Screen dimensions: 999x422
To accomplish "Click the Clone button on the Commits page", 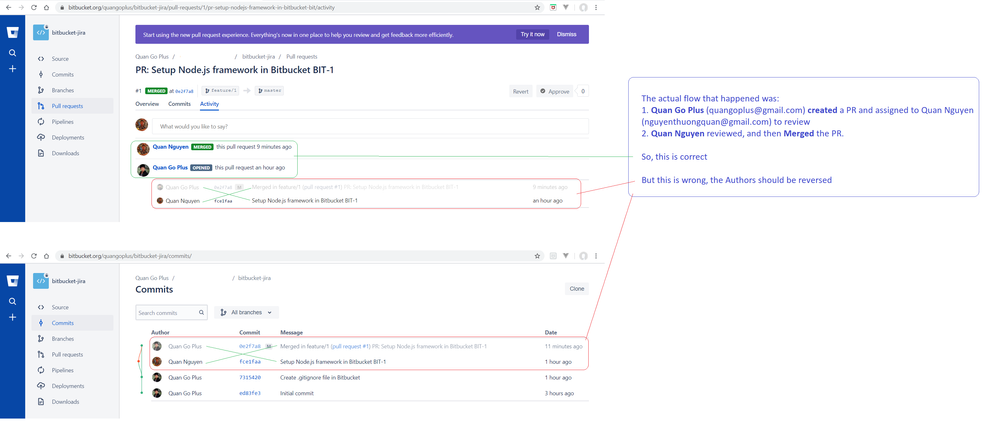I will [577, 289].
